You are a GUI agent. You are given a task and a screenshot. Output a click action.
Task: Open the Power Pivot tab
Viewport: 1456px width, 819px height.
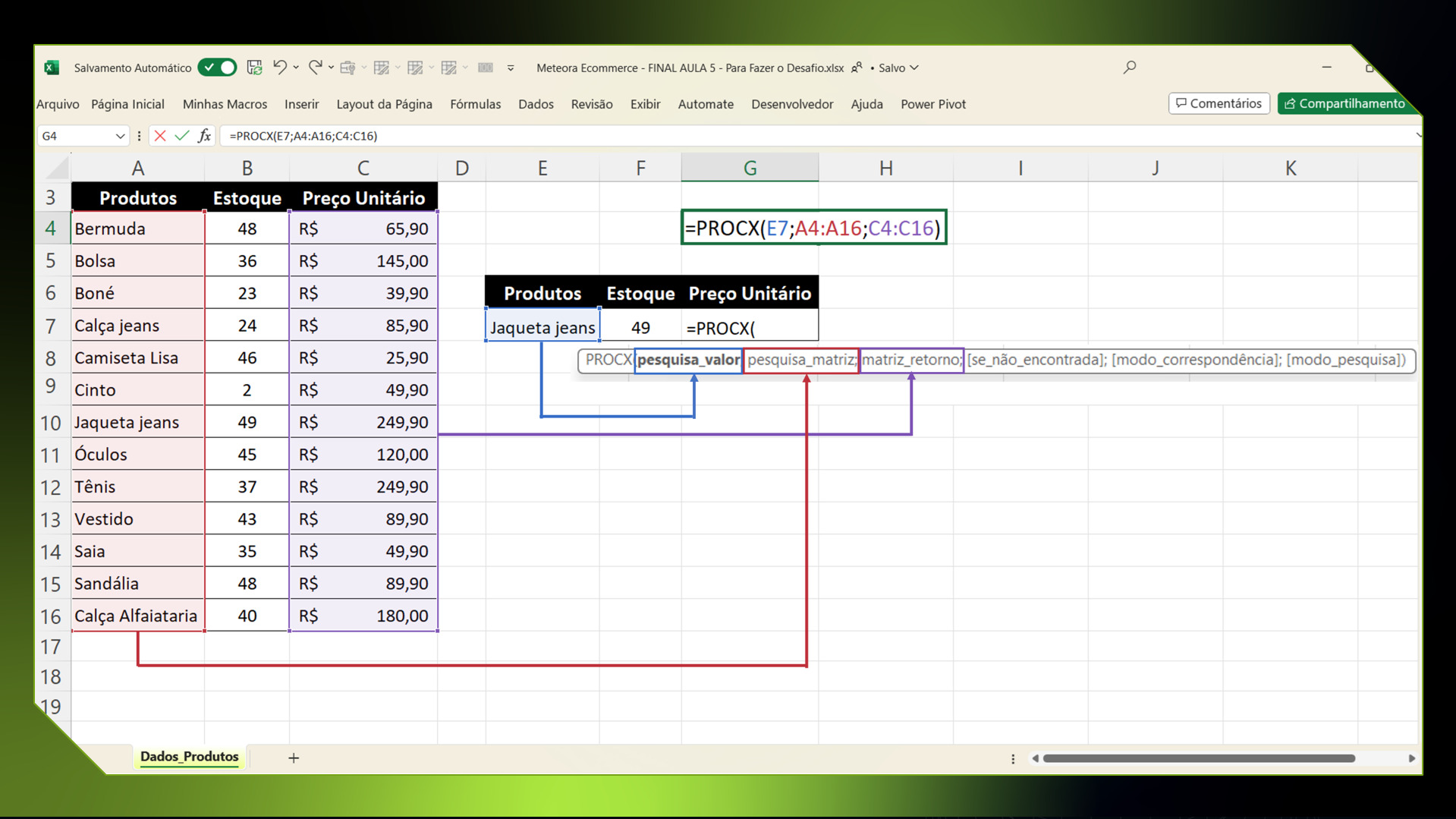click(933, 104)
